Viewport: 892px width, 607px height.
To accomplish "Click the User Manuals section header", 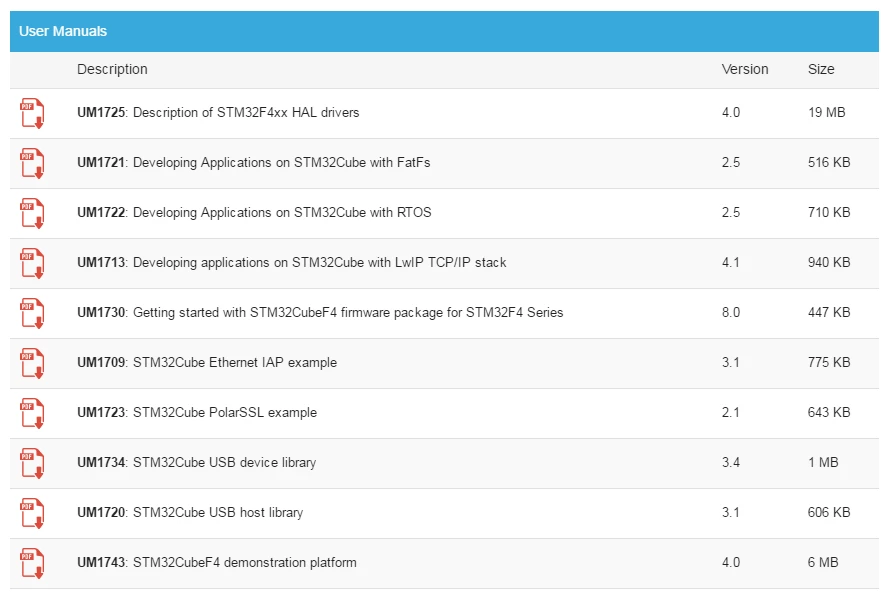I will coord(444,31).
